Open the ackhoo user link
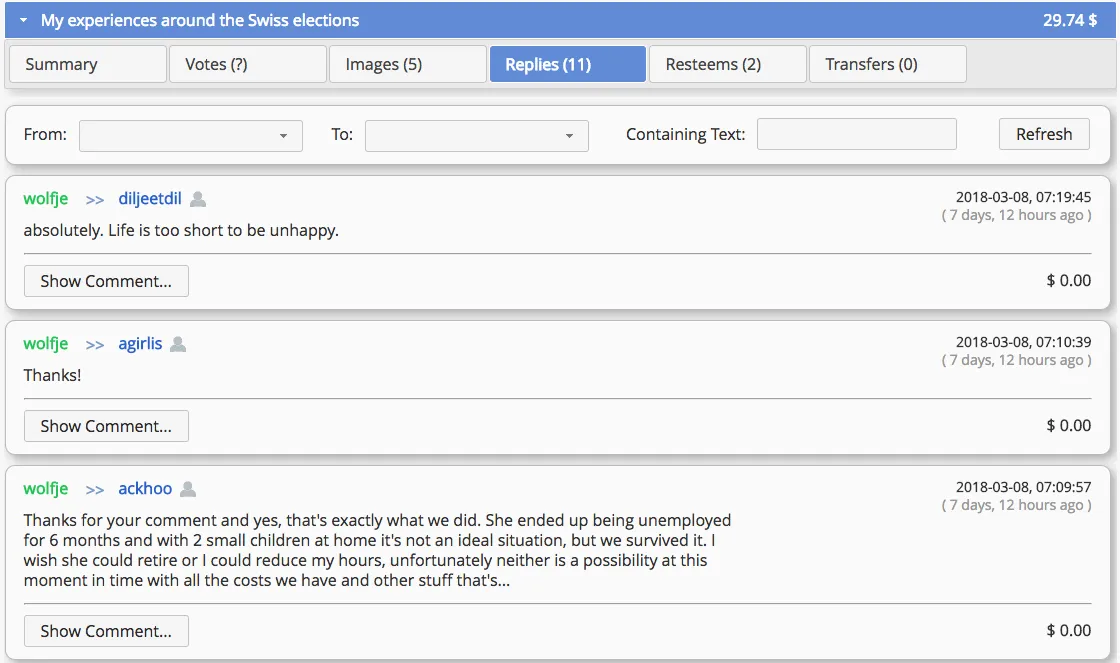 click(x=145, y=489)
